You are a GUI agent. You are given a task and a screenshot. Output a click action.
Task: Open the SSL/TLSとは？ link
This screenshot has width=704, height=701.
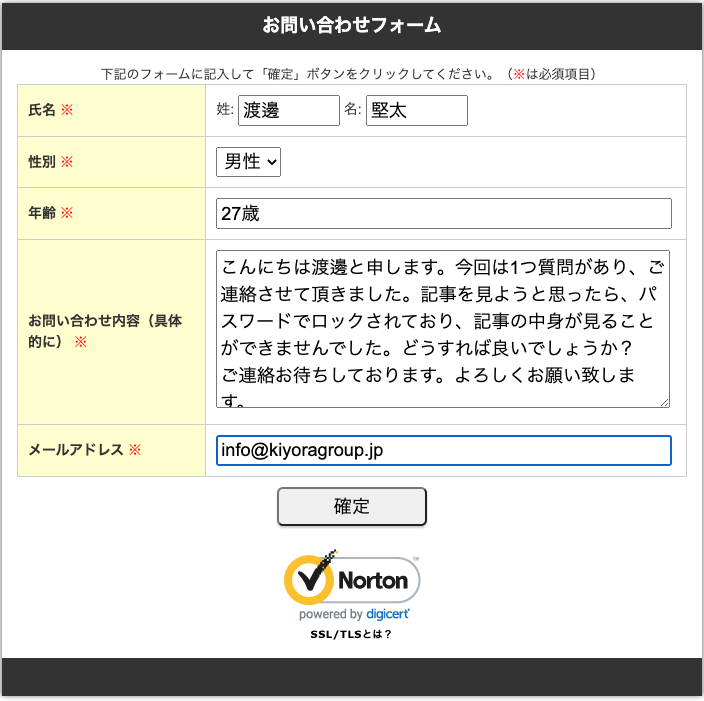click(351, 634)
